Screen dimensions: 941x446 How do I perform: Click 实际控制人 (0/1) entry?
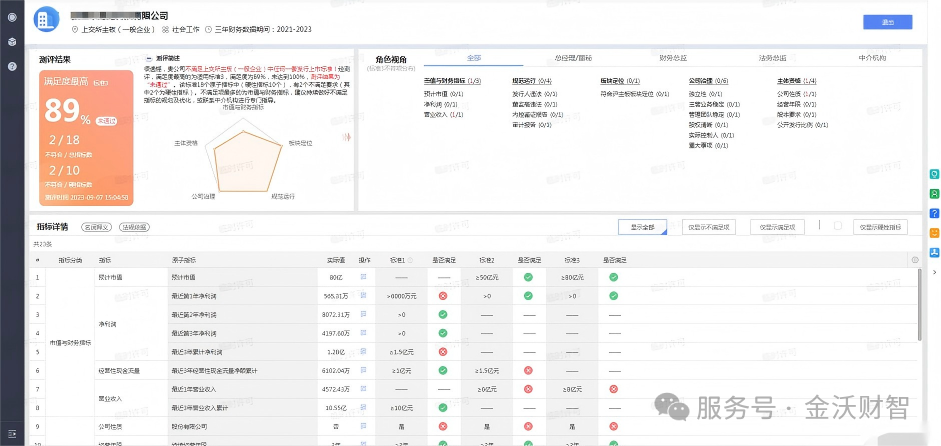click(712, 135)
